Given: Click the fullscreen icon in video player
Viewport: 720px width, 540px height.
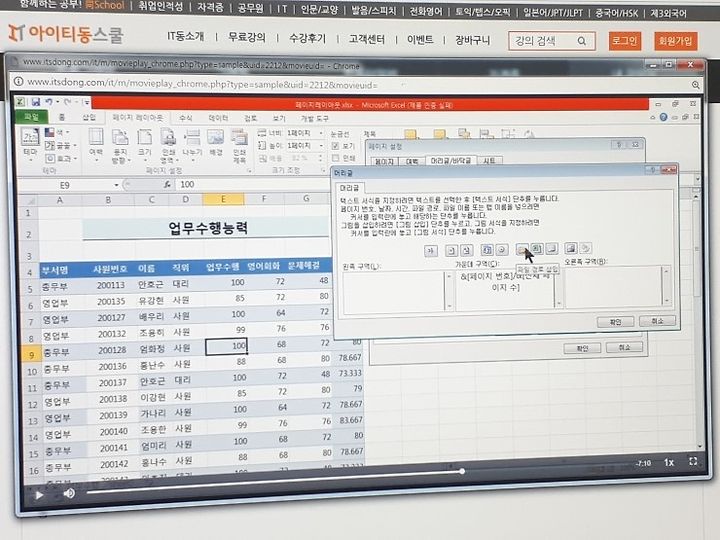Looking at the screenshot, I should click(x=693, y=461).
